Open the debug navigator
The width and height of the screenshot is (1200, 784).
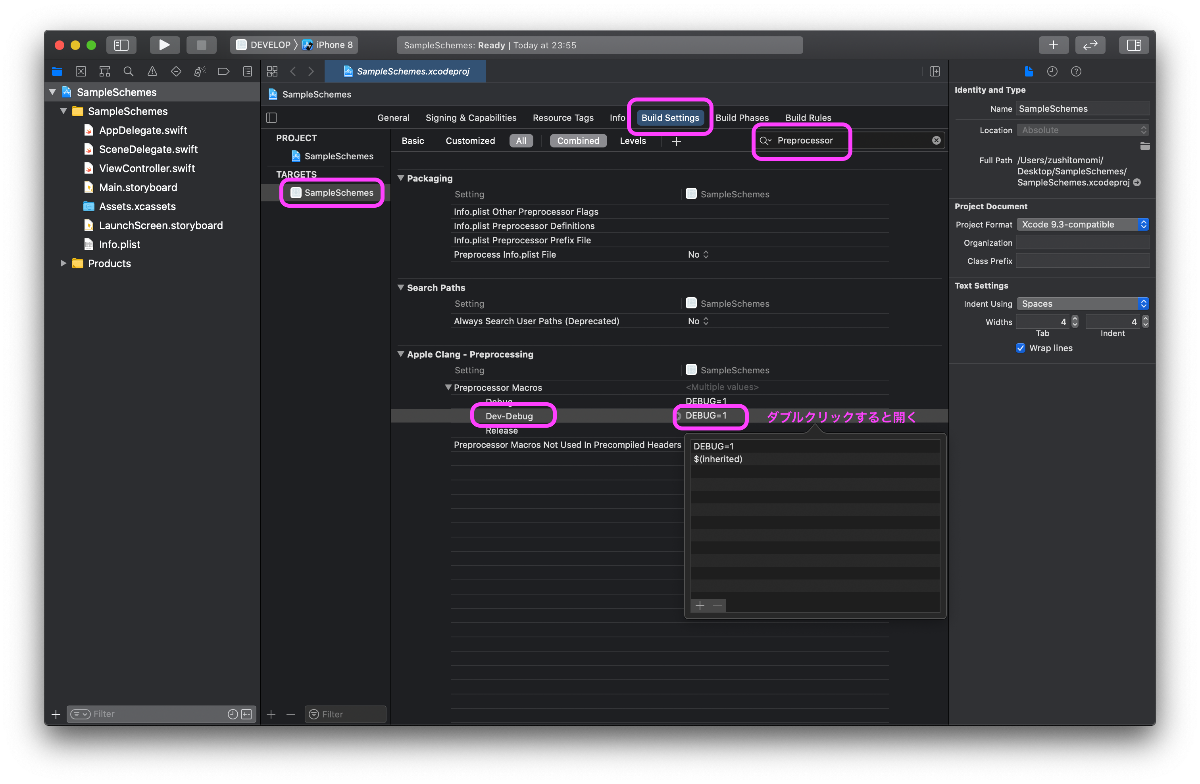coord(200,72)
